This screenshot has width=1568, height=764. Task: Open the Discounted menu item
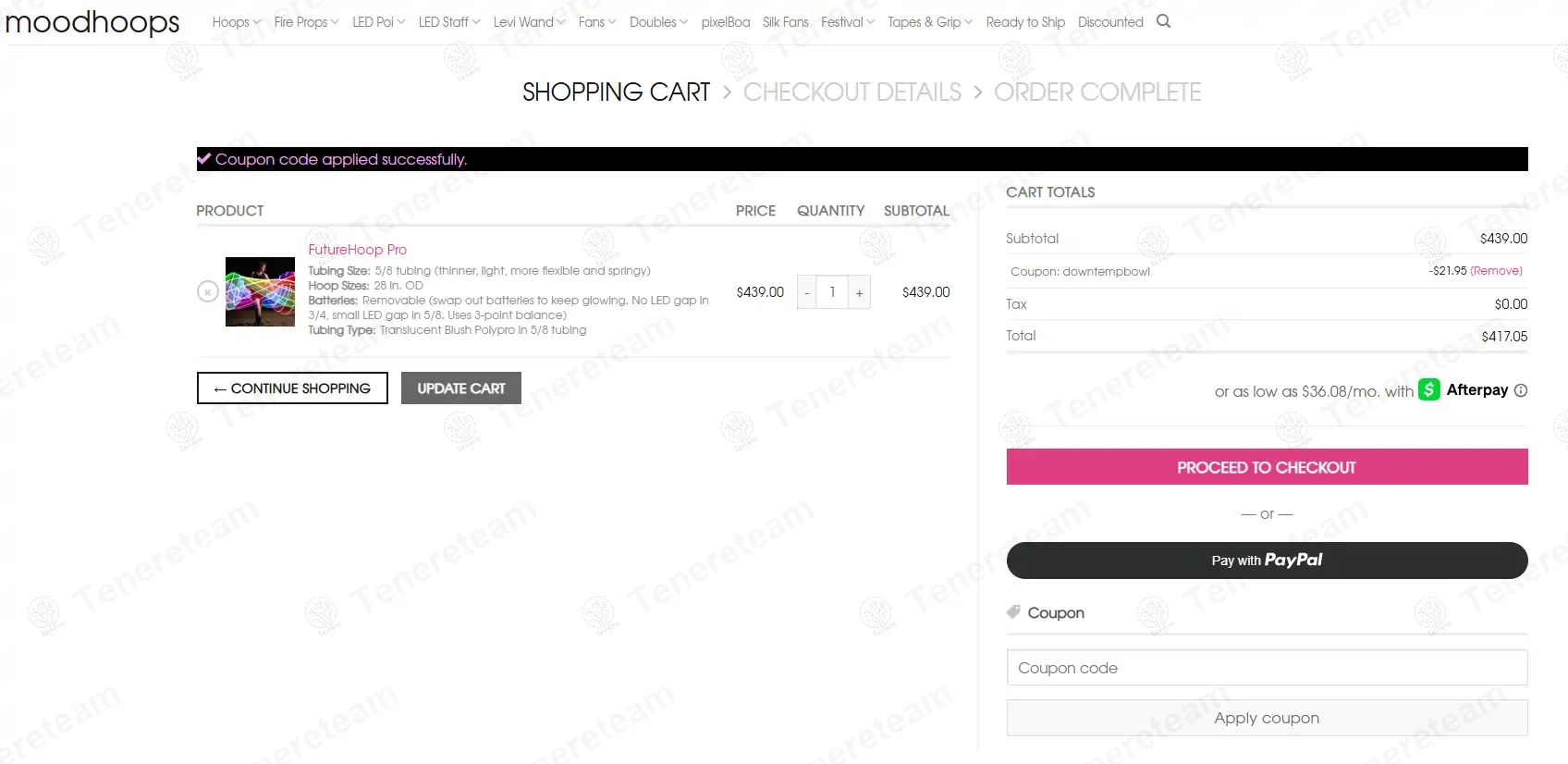point(1110,22)
